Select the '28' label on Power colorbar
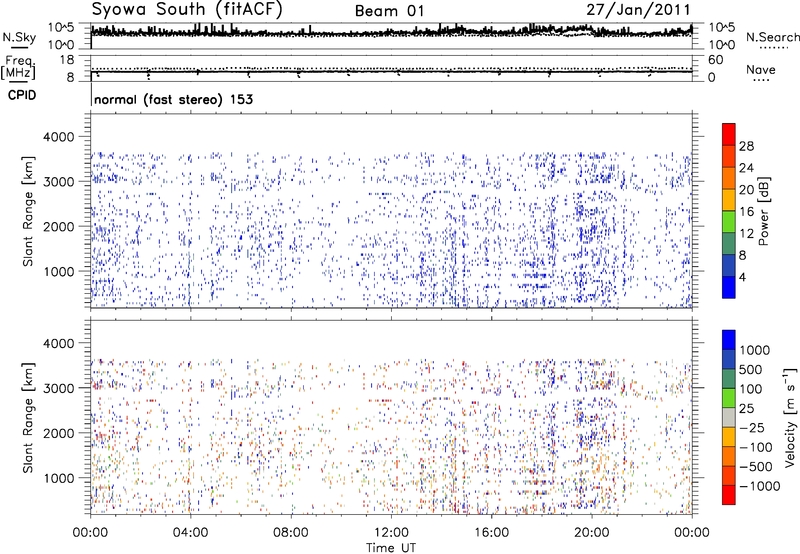This screenshot has height=554, width=800. point(746,146)
